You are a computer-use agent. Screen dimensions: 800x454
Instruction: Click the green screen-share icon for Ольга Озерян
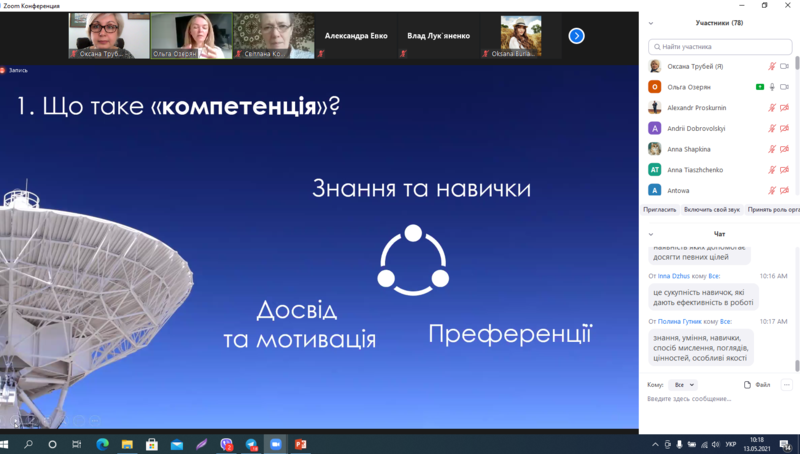pyautogui.click(x=760, y=87)
